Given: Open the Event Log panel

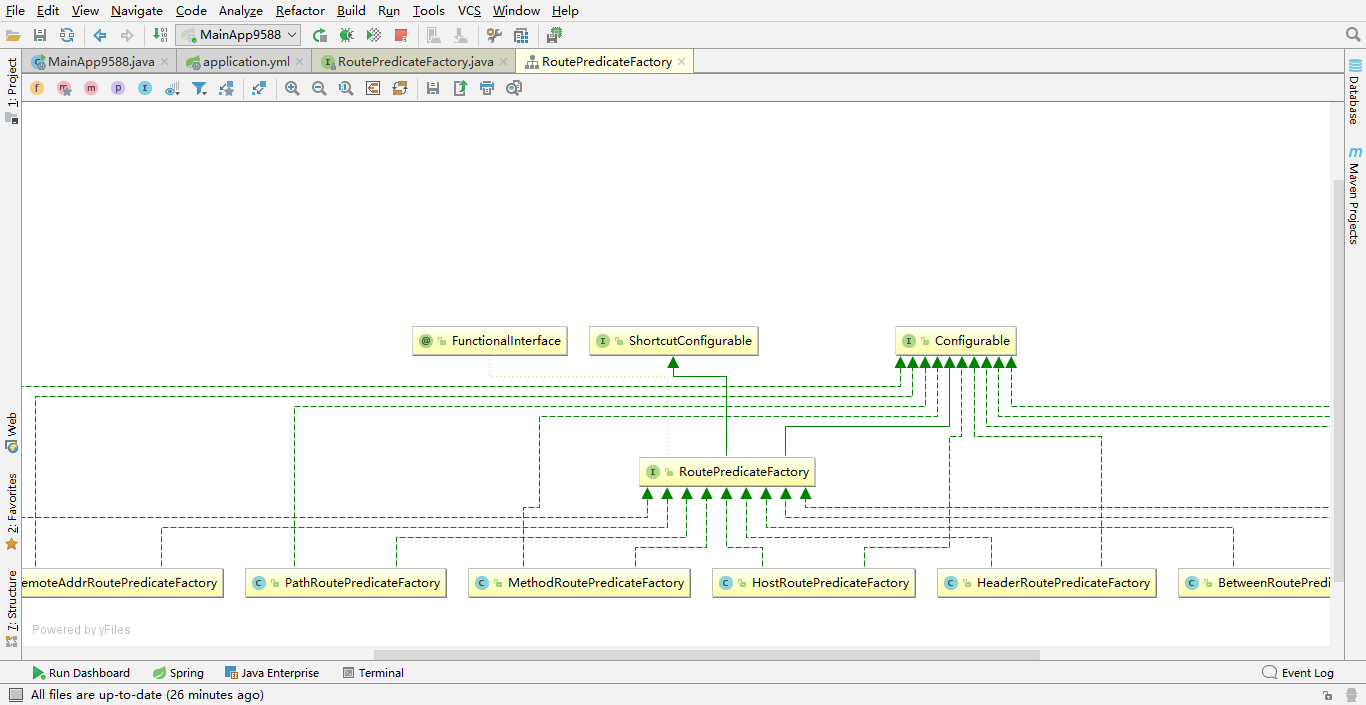Looking at the screenshot, I should (x=1298, y=673).
